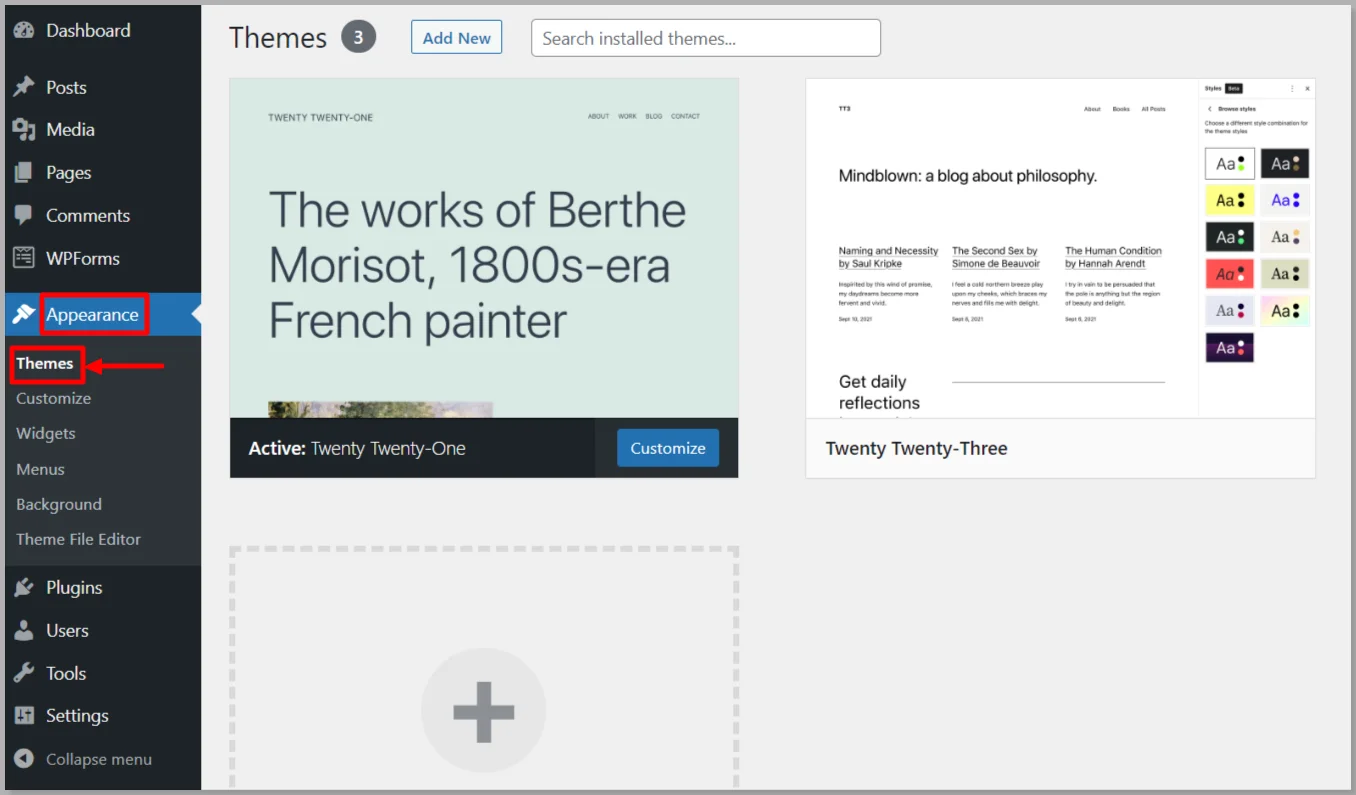1356x795 pixels.
Task: Open Media via its camera-note icon
Action: pos(24,130)
